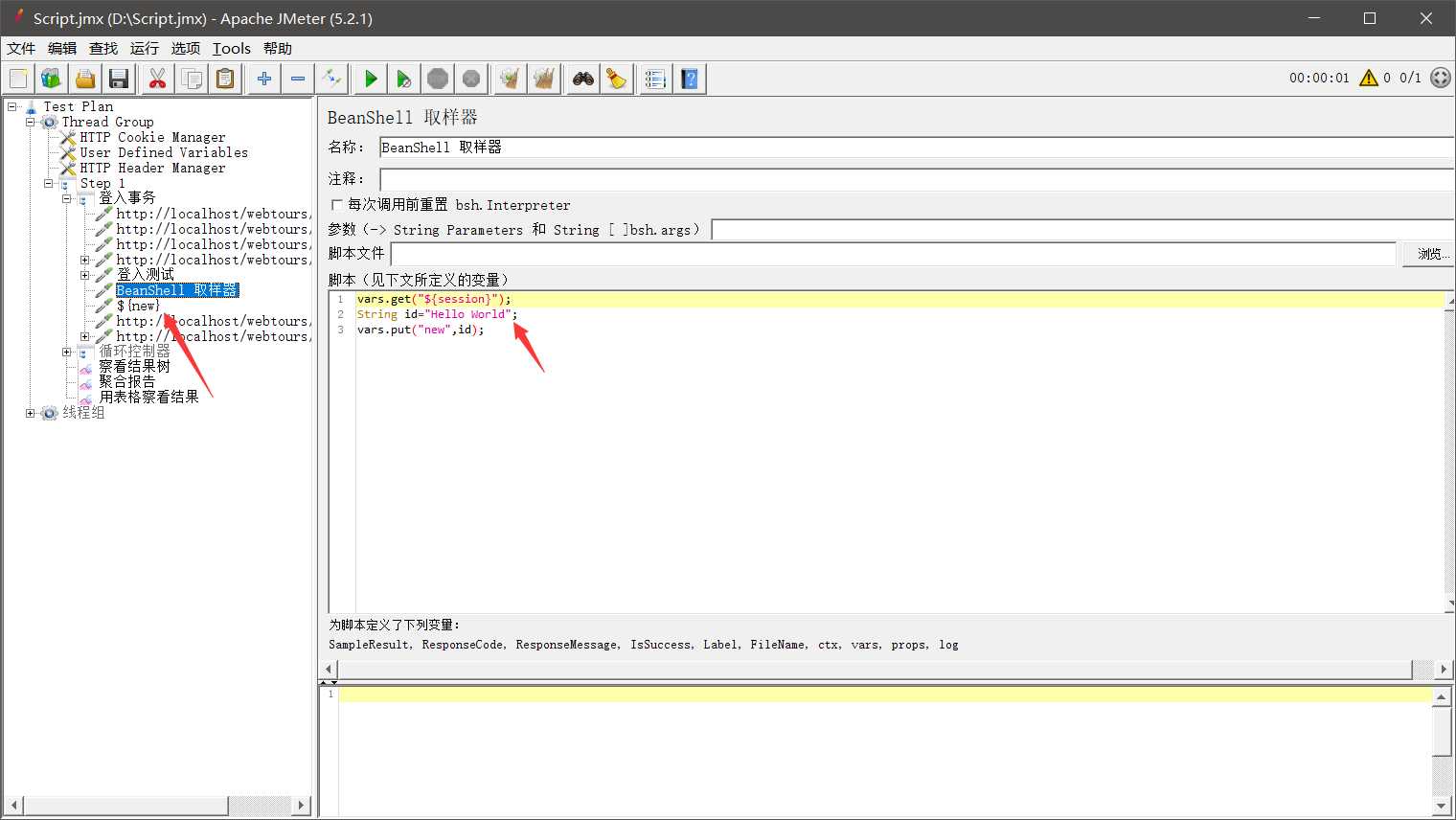Toggle log viewer via yellow warning icon
Viewport: 1456px width, 820px height.
click(1369, 78)
